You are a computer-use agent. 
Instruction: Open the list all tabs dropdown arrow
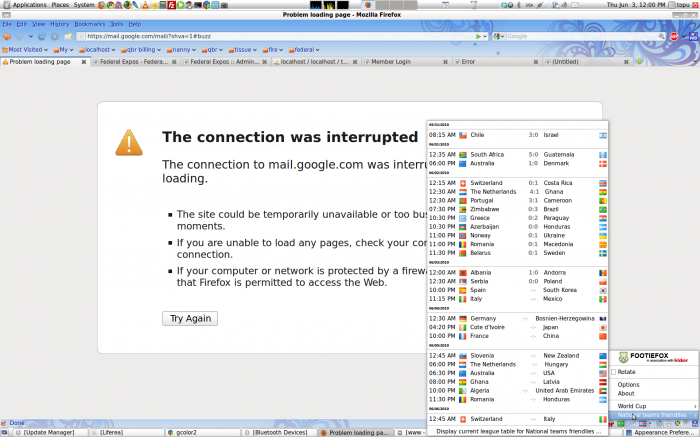[695, 62]
